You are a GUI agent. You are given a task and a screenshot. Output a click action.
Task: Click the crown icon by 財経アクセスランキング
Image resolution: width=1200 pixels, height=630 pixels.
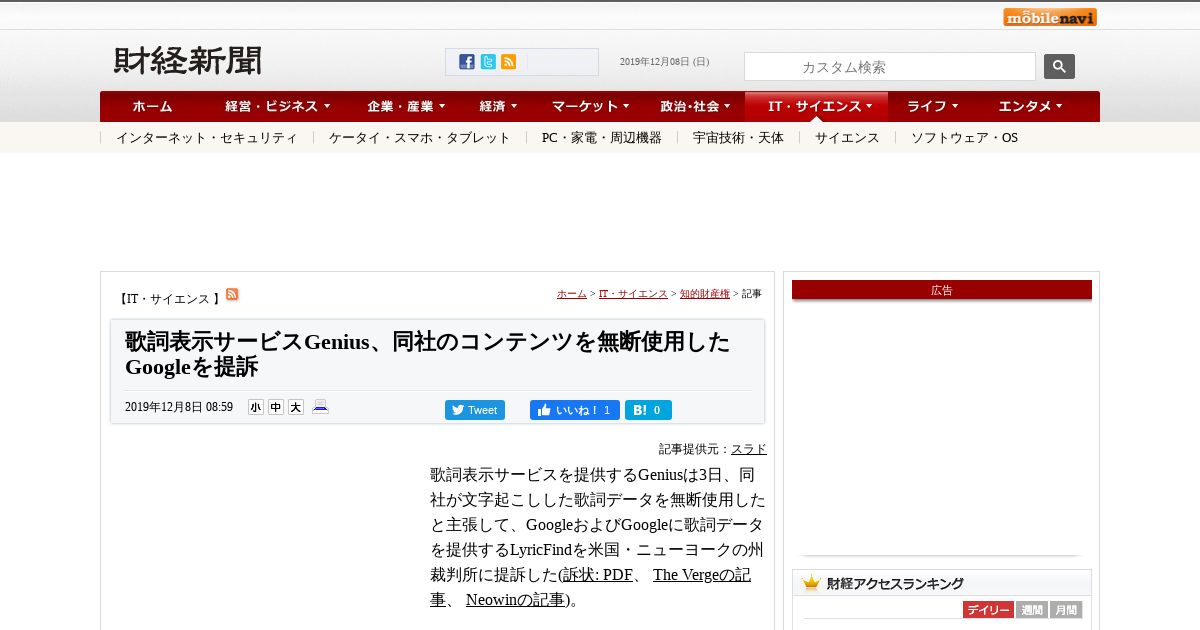point(811,583)
